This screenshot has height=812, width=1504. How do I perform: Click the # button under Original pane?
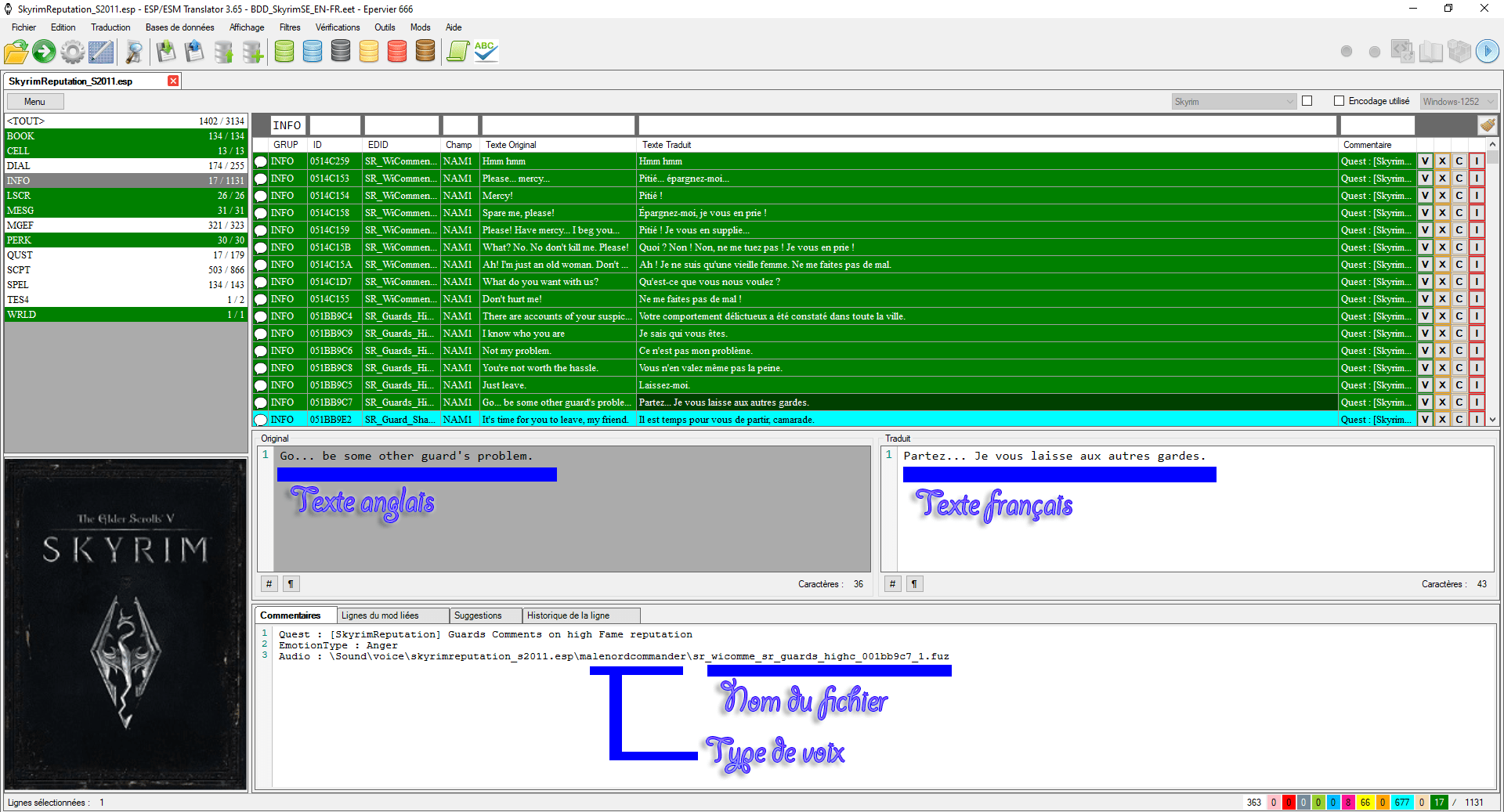click(x=269, y=583)
